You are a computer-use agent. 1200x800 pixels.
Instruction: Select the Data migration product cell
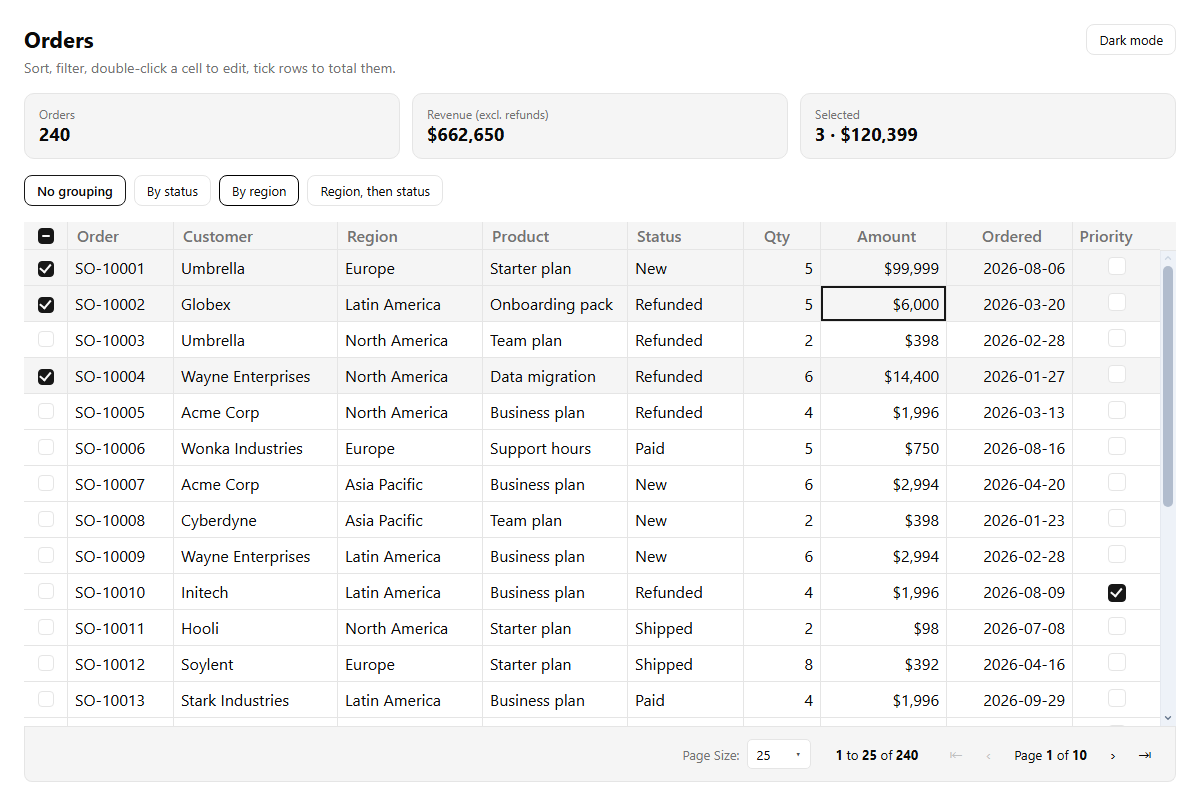[555, 376]
